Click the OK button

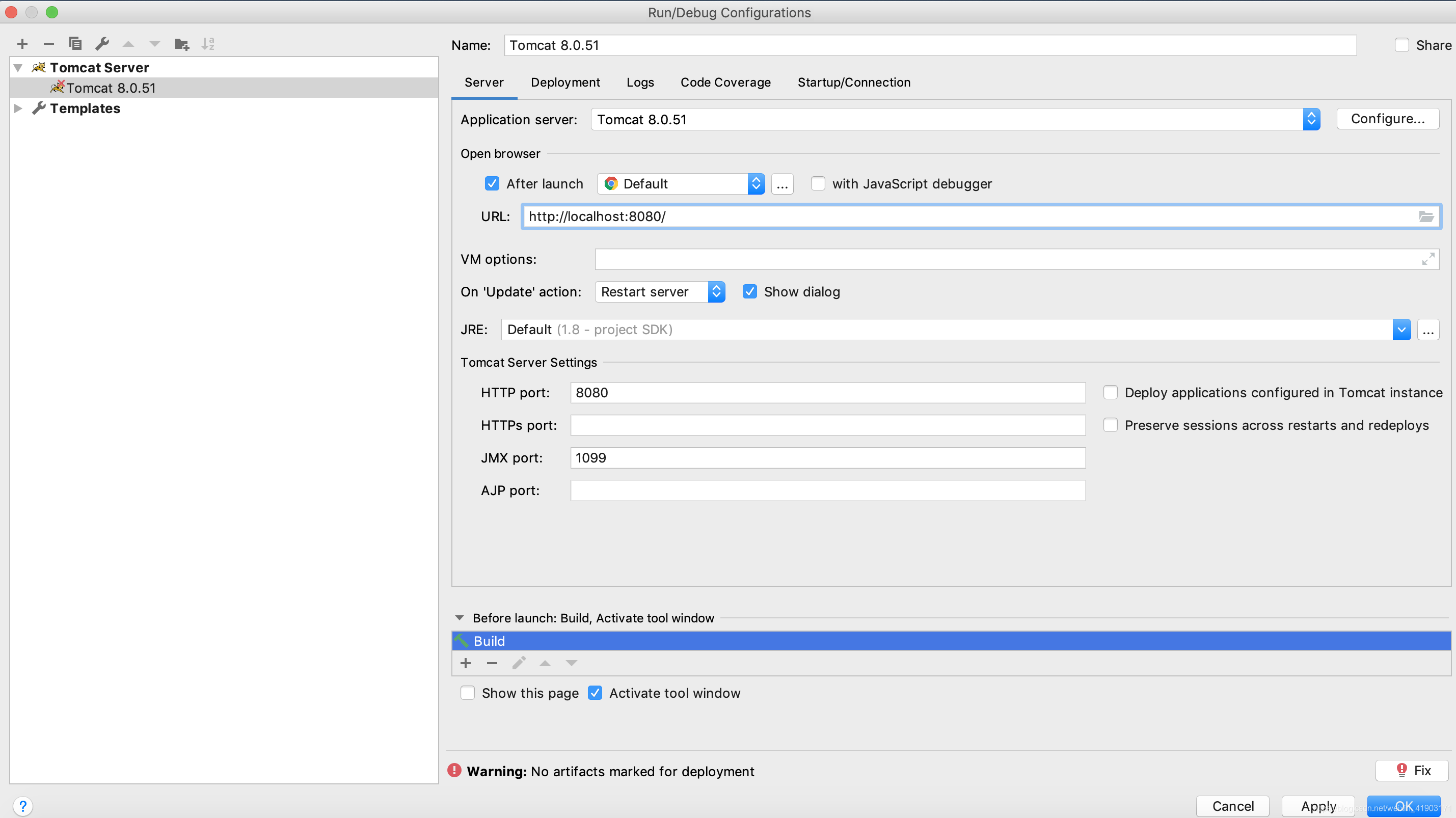(x=1404, y=806)
